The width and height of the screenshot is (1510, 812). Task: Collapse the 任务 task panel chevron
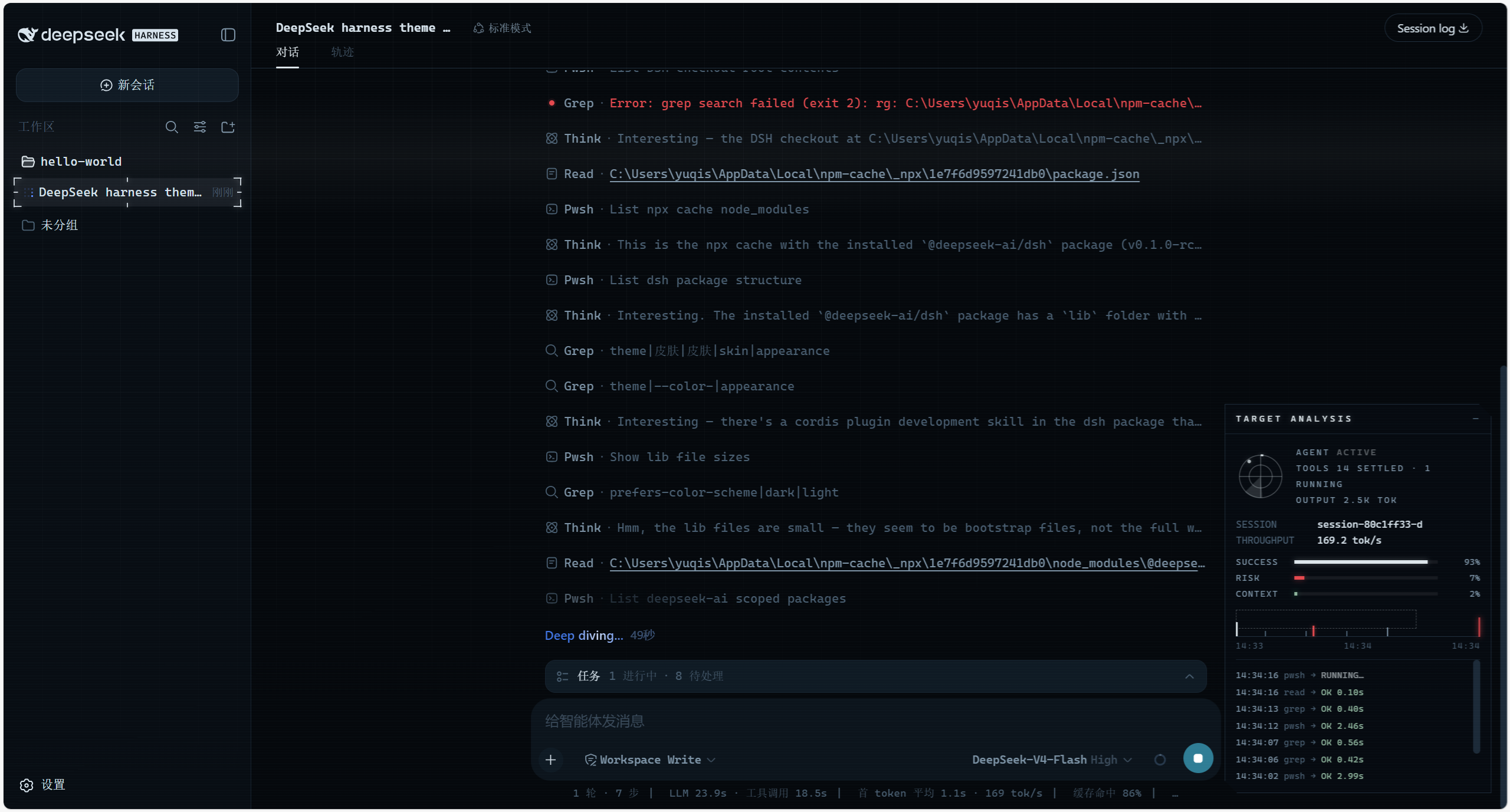(1190, 676)
